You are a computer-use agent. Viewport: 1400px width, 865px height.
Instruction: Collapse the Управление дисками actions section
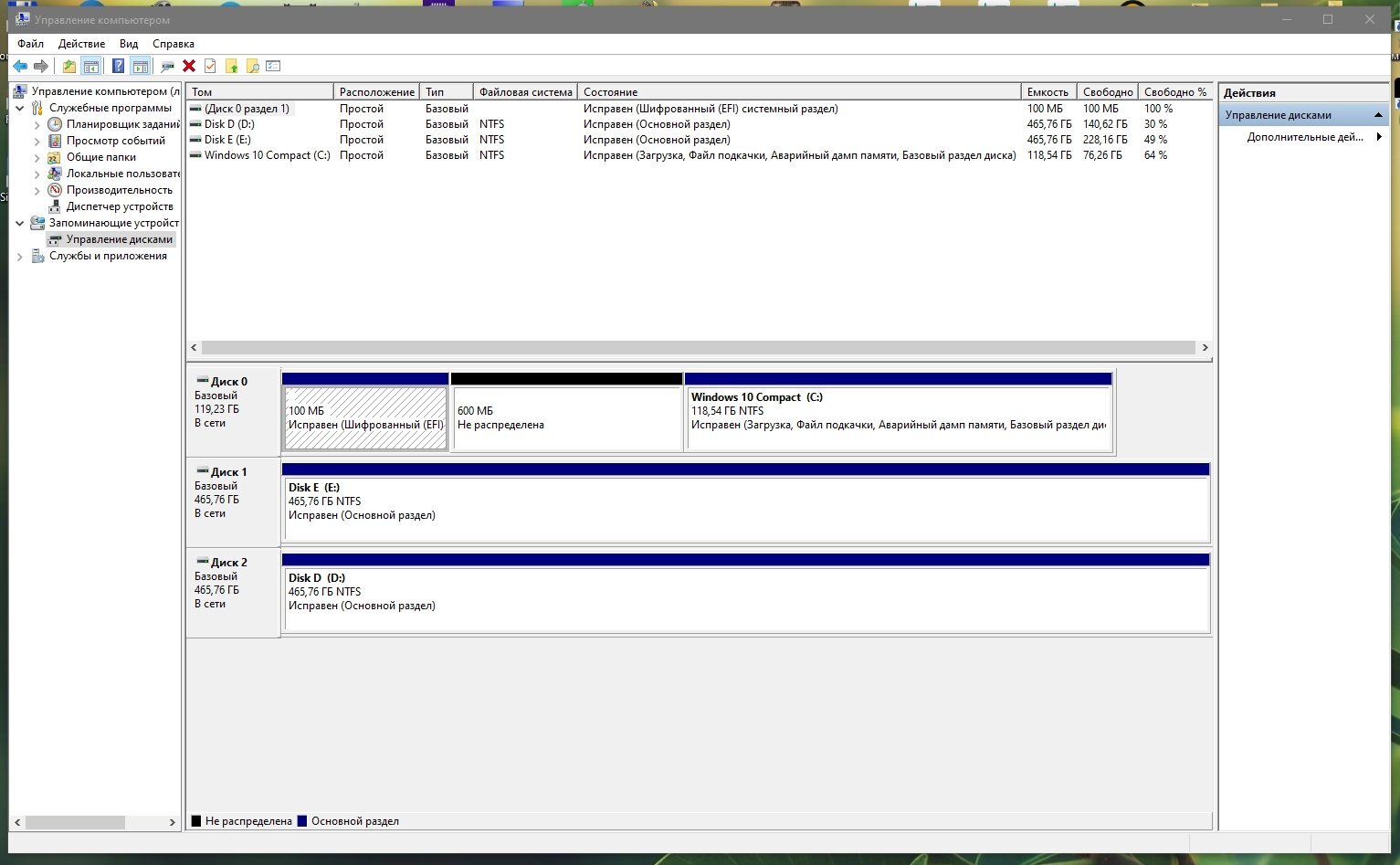pos(1378,115)
